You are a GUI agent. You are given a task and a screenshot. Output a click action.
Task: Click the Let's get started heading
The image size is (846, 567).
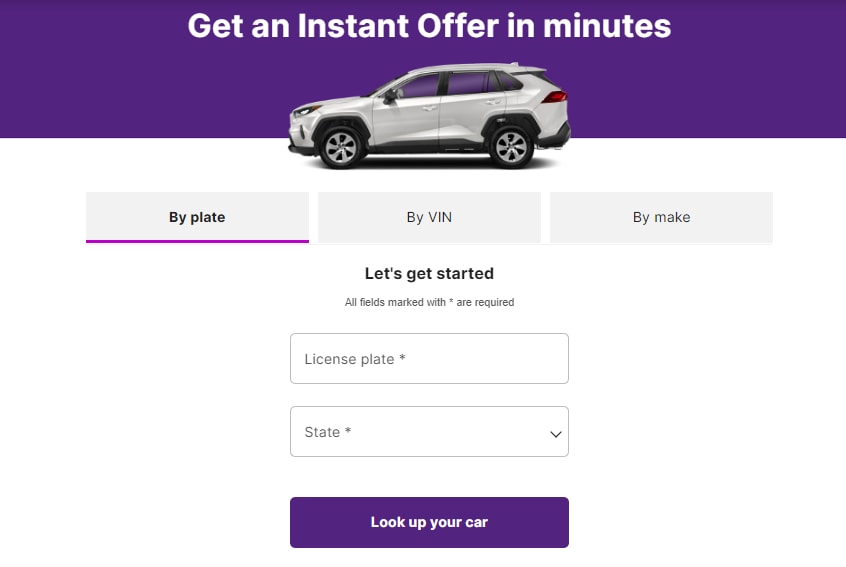[x=429, y=274]
